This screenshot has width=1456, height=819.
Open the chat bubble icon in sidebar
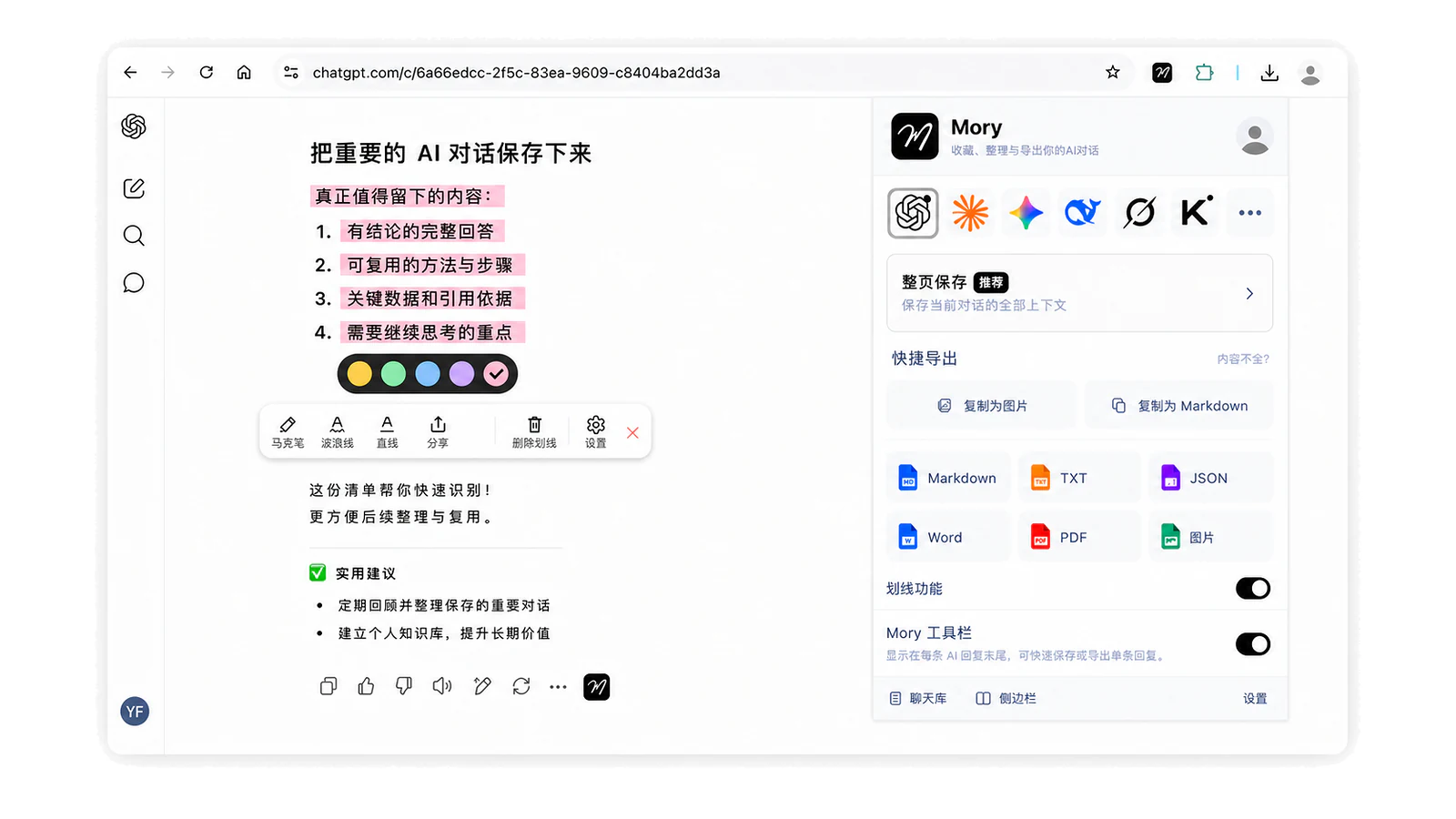click(134, 283)
